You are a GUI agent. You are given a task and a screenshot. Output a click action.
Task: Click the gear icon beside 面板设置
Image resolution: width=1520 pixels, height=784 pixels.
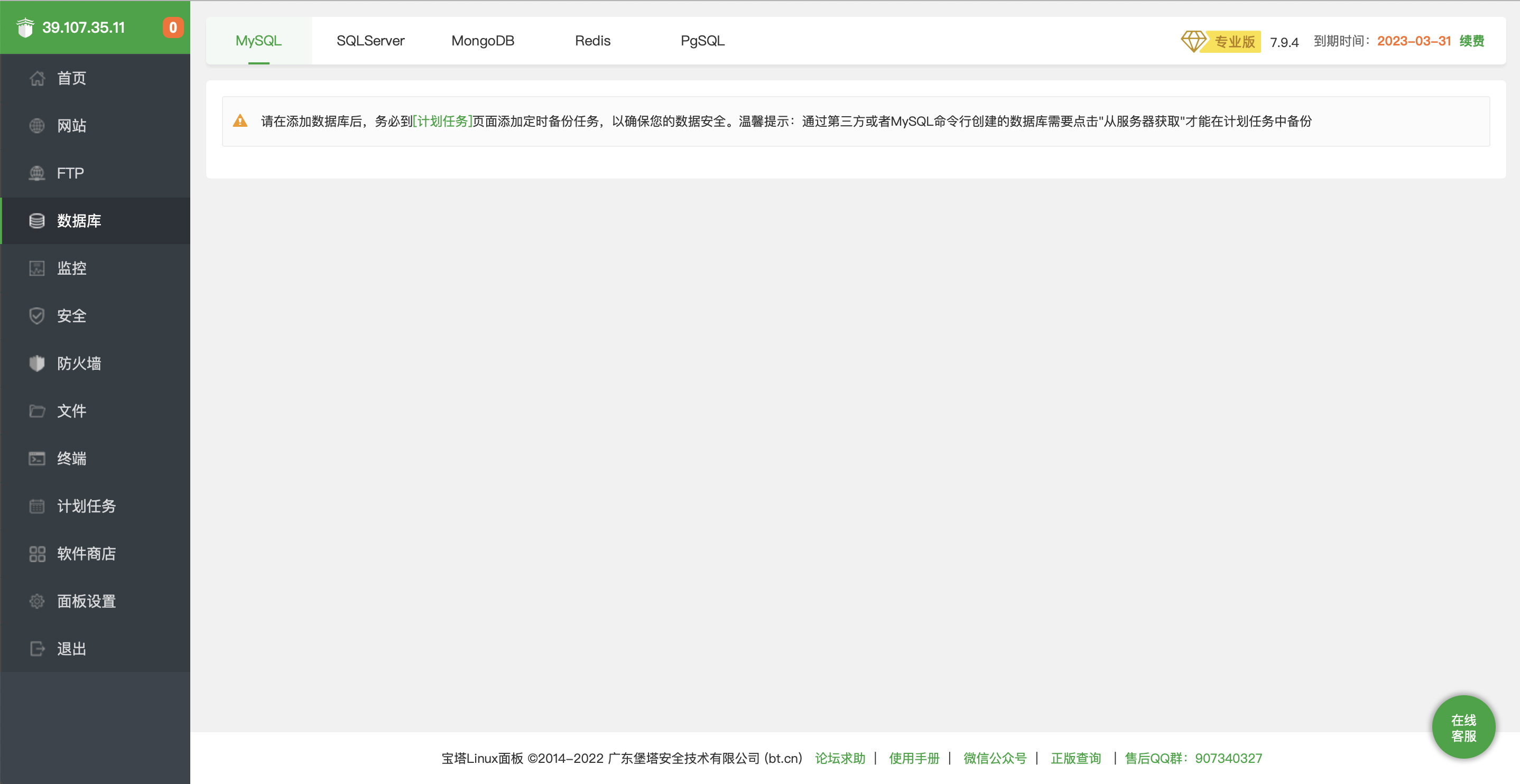(x=37, y=601)
